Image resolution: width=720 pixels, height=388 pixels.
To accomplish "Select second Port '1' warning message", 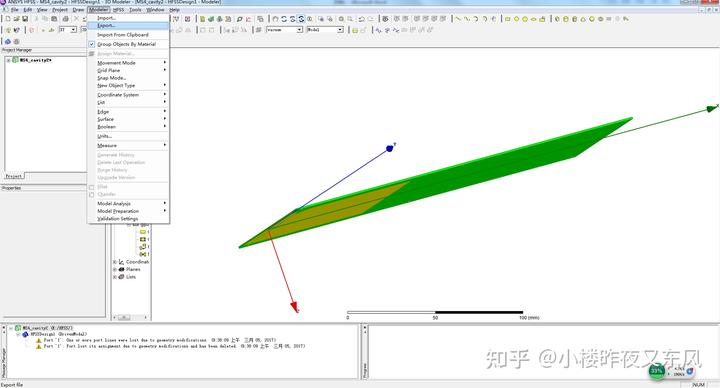I will [174, 346].
